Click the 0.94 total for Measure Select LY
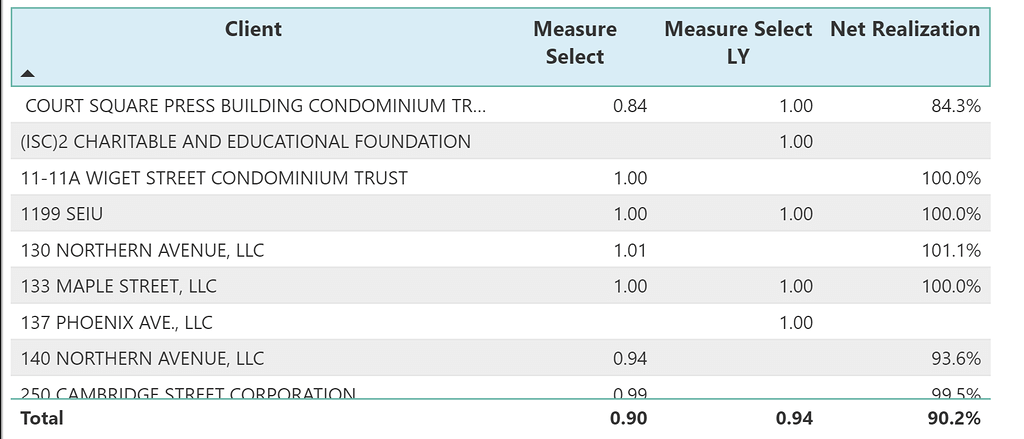The width and height of the screenshot is (1024, 439). (x=795, y=418)
